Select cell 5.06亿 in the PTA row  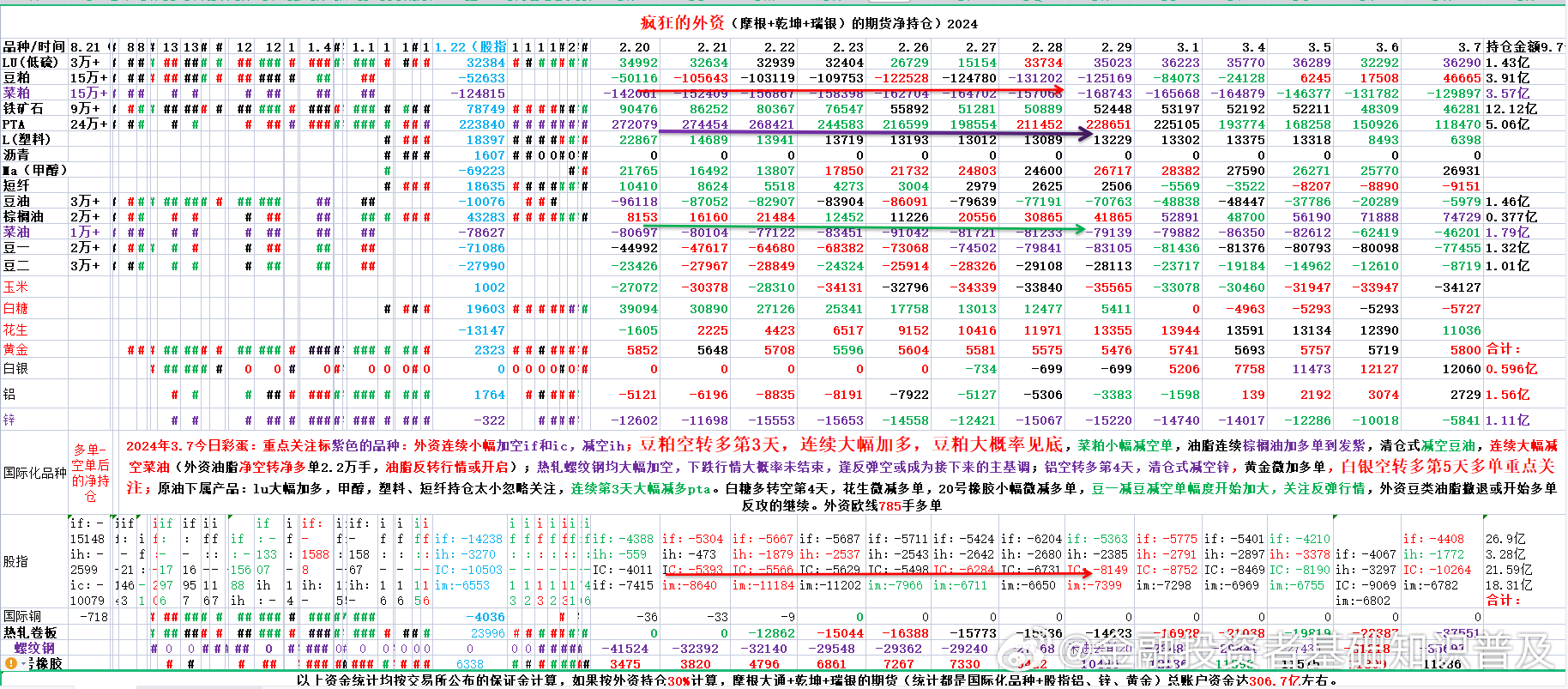pyautogui.click(x=1508, y=124)
